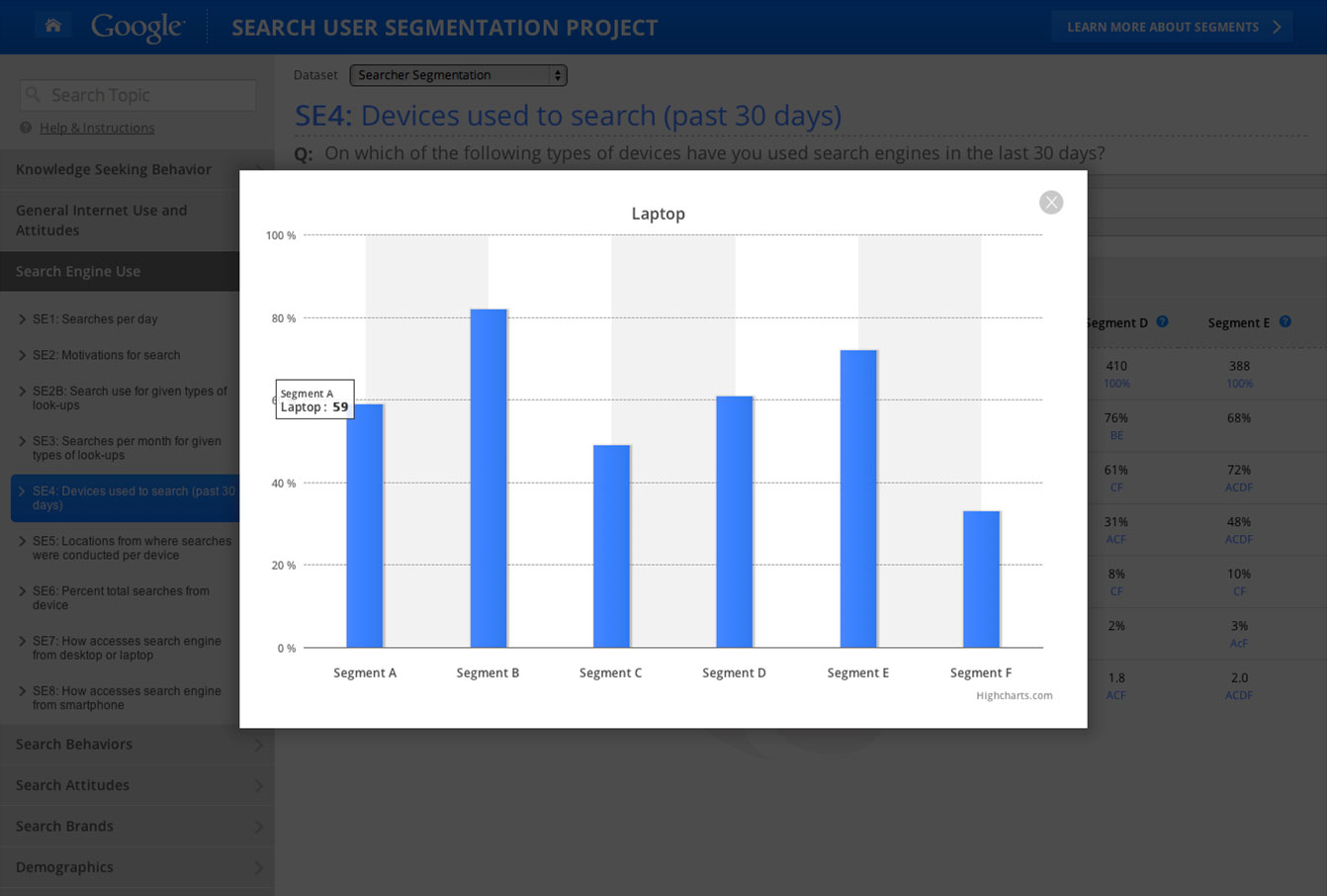Click the home icon in header

[53, 26]
